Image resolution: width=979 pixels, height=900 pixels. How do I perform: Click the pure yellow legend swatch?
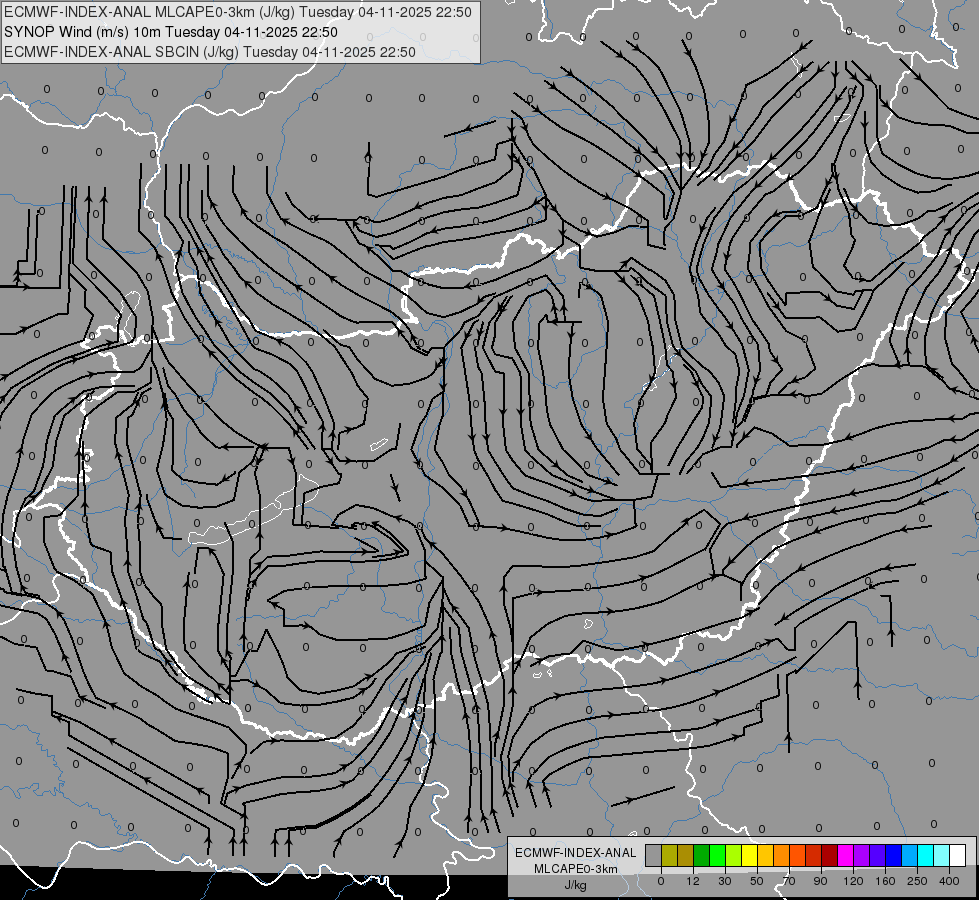pyautogui.click(x=750, y=855)
